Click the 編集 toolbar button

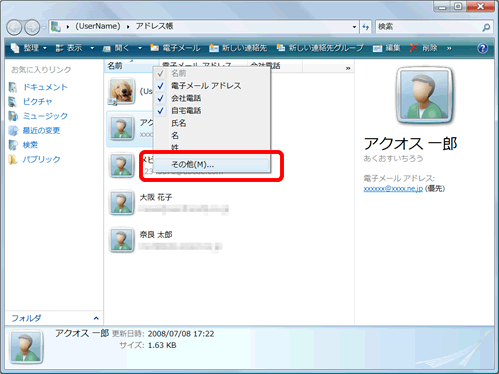pos(387,48)
